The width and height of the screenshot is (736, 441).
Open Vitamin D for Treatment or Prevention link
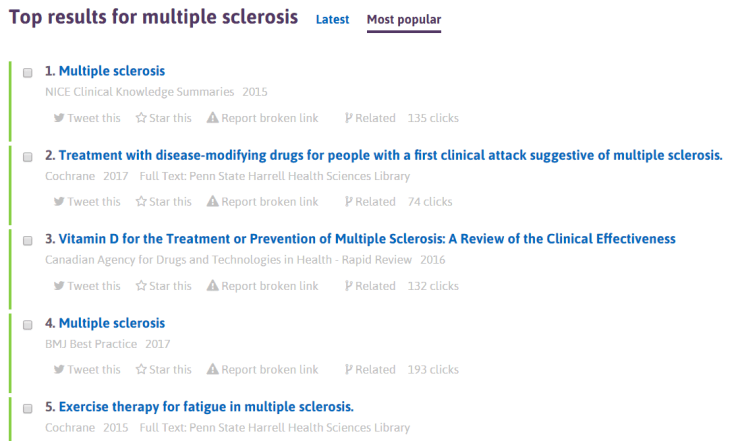click(367, 239)
